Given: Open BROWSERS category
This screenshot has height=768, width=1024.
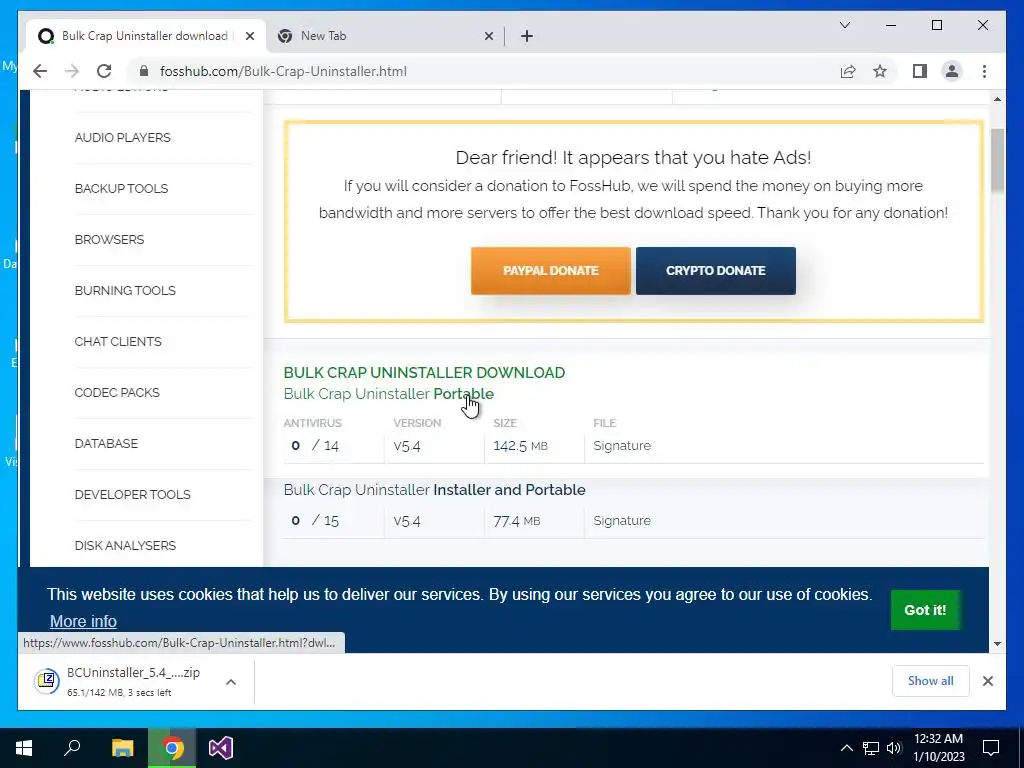Looking at the screenshot, I should click(x=109, y=240).
